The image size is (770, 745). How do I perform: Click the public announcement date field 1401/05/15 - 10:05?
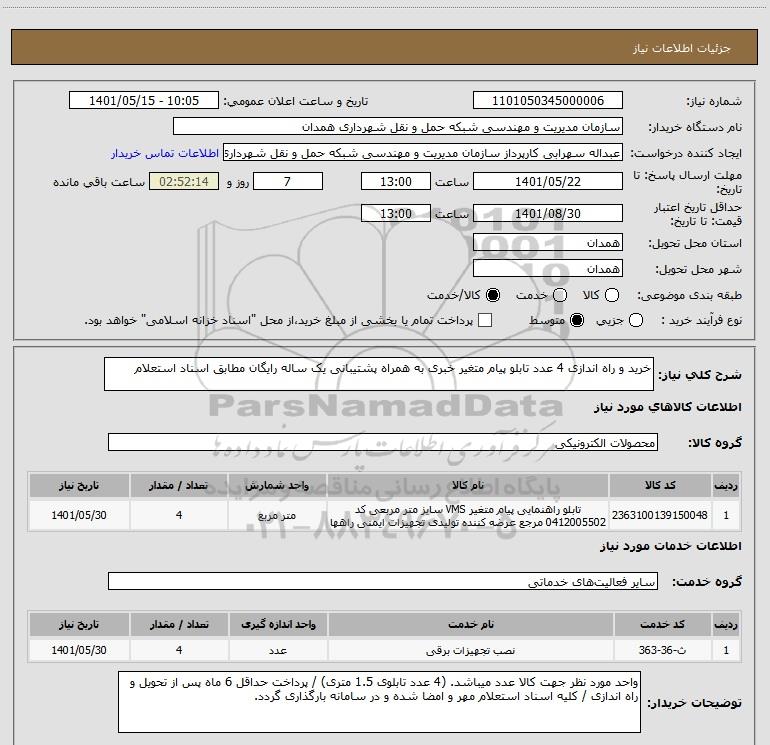pyautogui.click(x=144, y=100)
